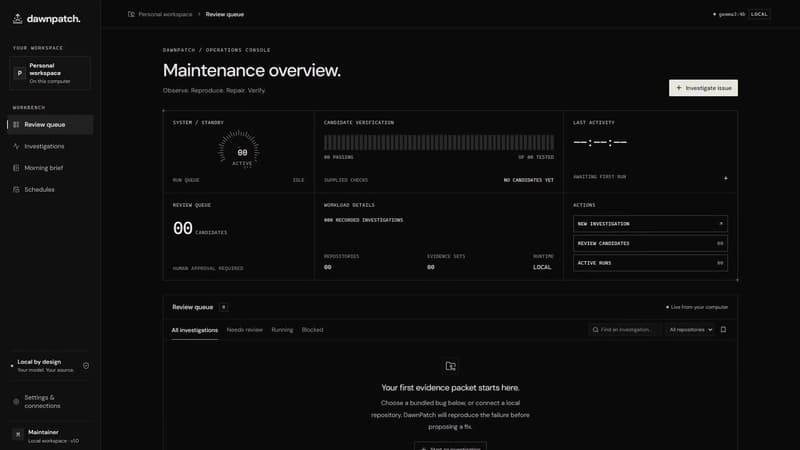Click the candidate verification progress bar
The image size is (800, 450).
[439, 142]
